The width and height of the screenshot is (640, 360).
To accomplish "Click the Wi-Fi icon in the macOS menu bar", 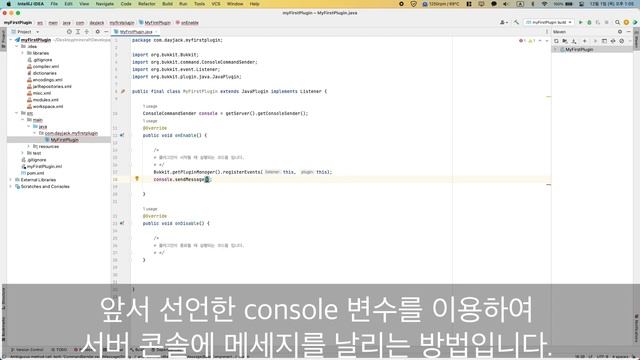I will (544, 4).
